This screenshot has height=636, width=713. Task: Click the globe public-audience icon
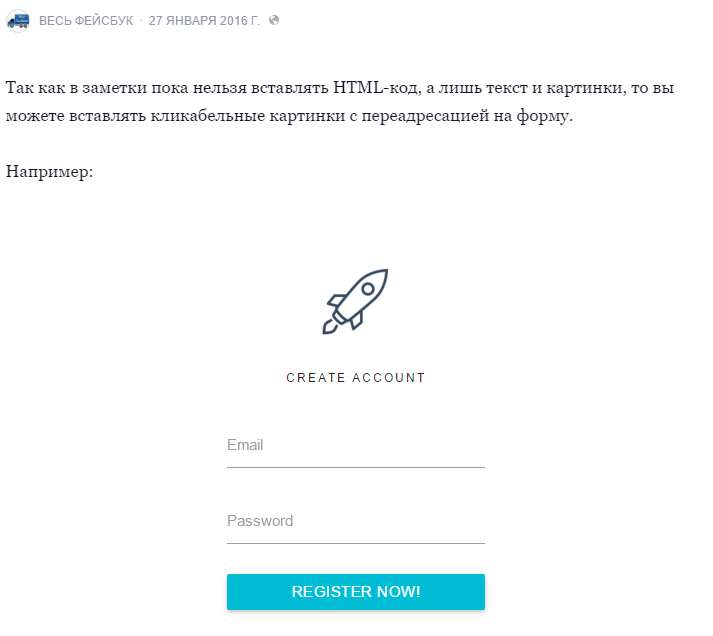[x=274, y=20]
